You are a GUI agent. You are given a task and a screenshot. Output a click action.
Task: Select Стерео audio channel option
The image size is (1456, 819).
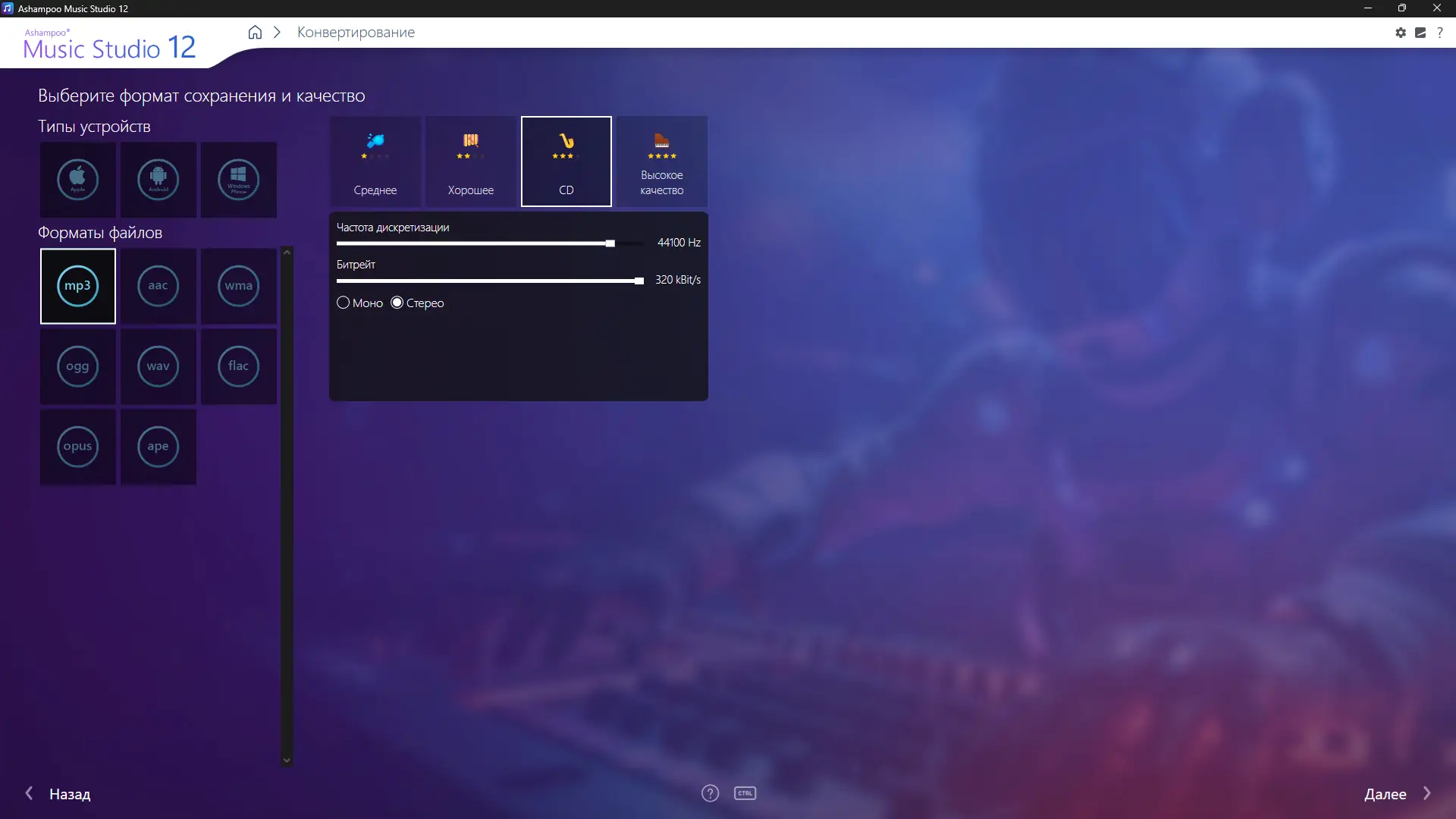tap(397, 303)
